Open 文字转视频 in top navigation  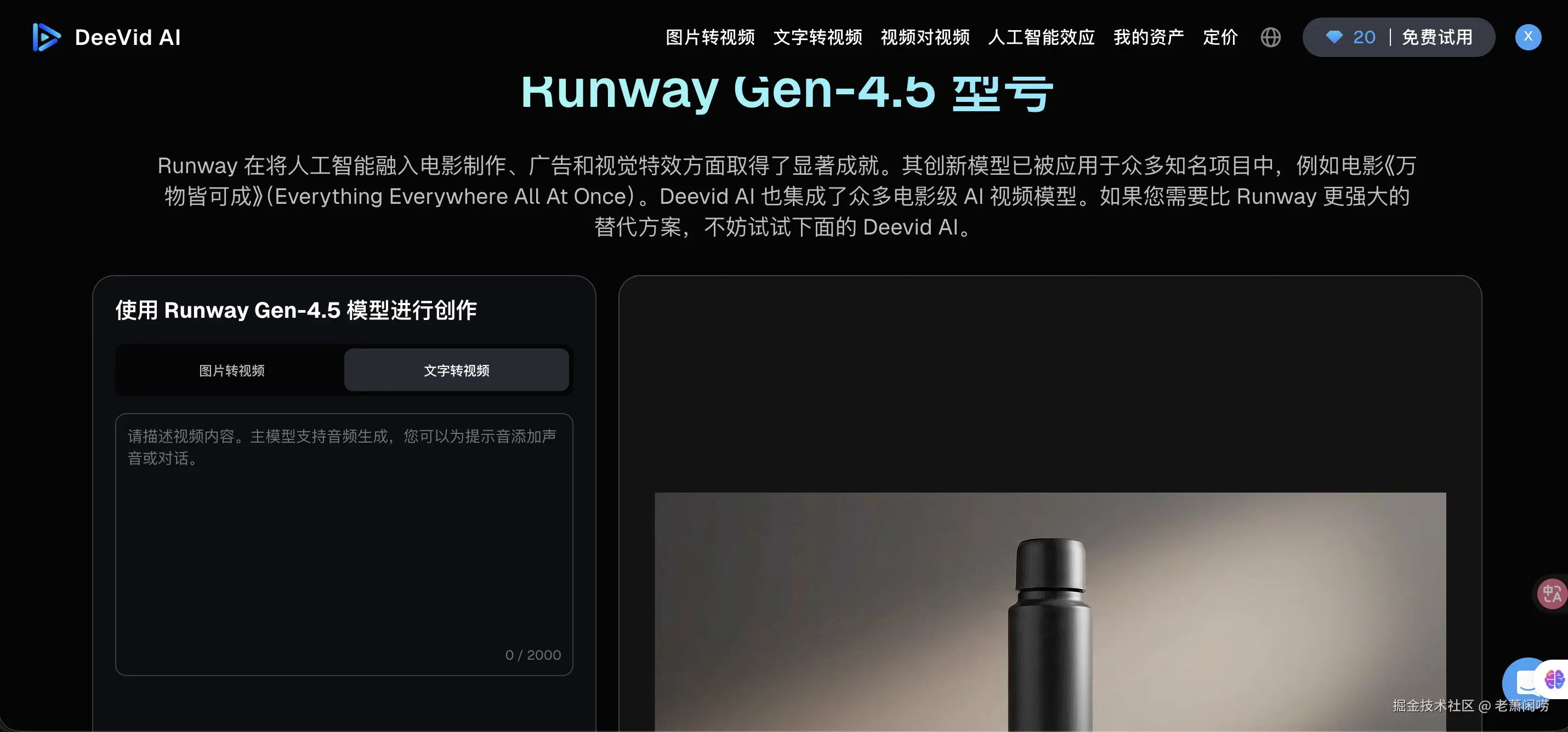(817, 37)
